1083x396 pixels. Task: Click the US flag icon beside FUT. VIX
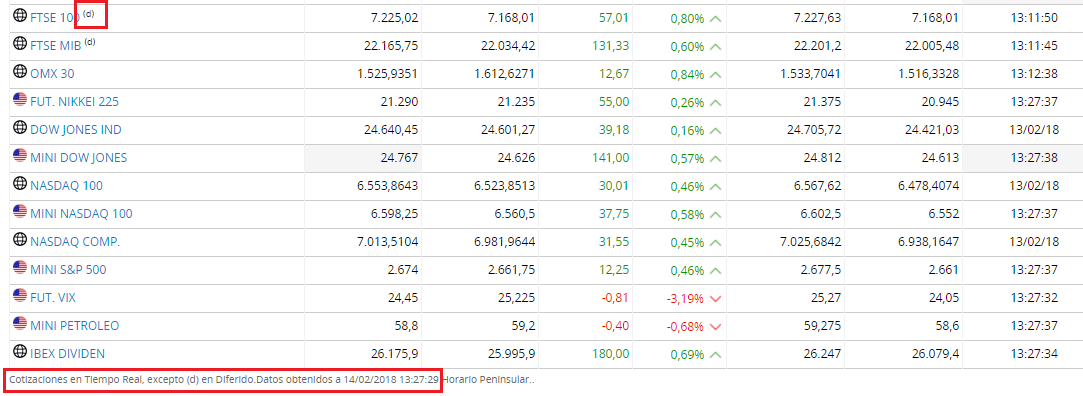point(20,296)
